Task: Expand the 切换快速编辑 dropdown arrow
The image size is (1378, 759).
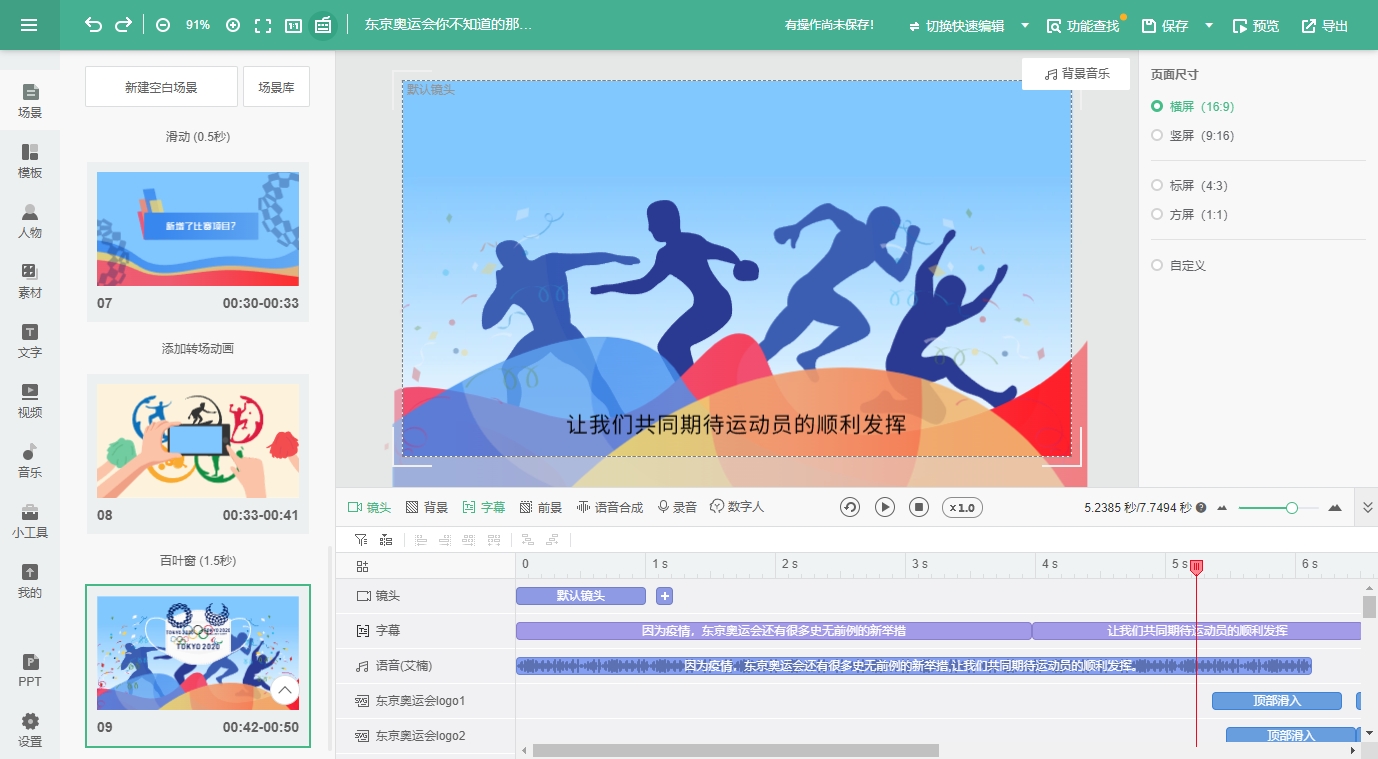Action: (1025, 25)
